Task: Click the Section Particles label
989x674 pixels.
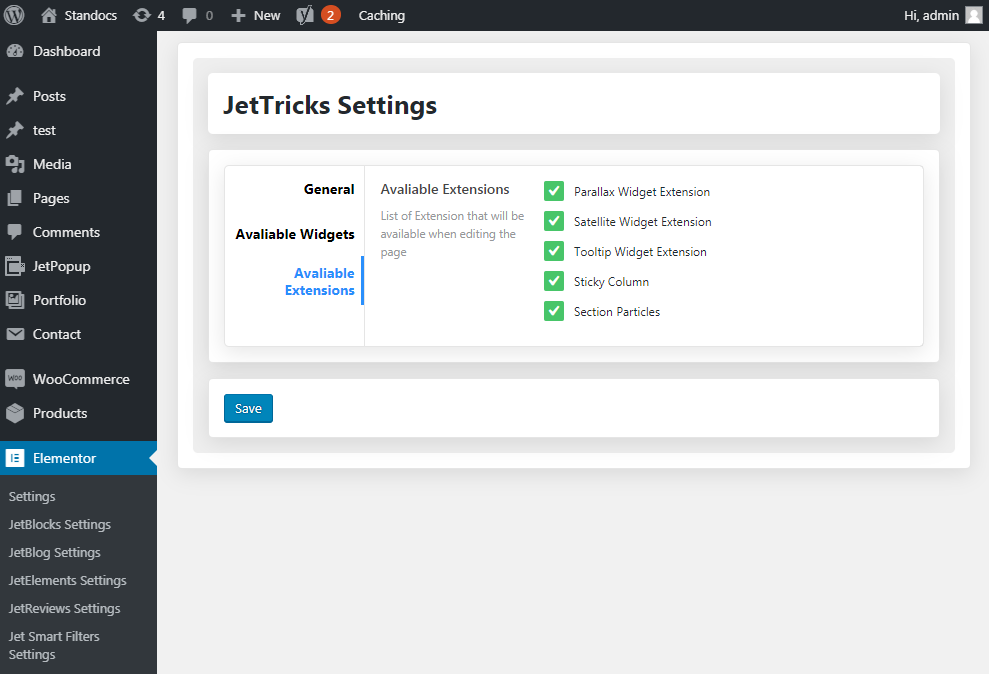Action: click(x=617, y=312)
